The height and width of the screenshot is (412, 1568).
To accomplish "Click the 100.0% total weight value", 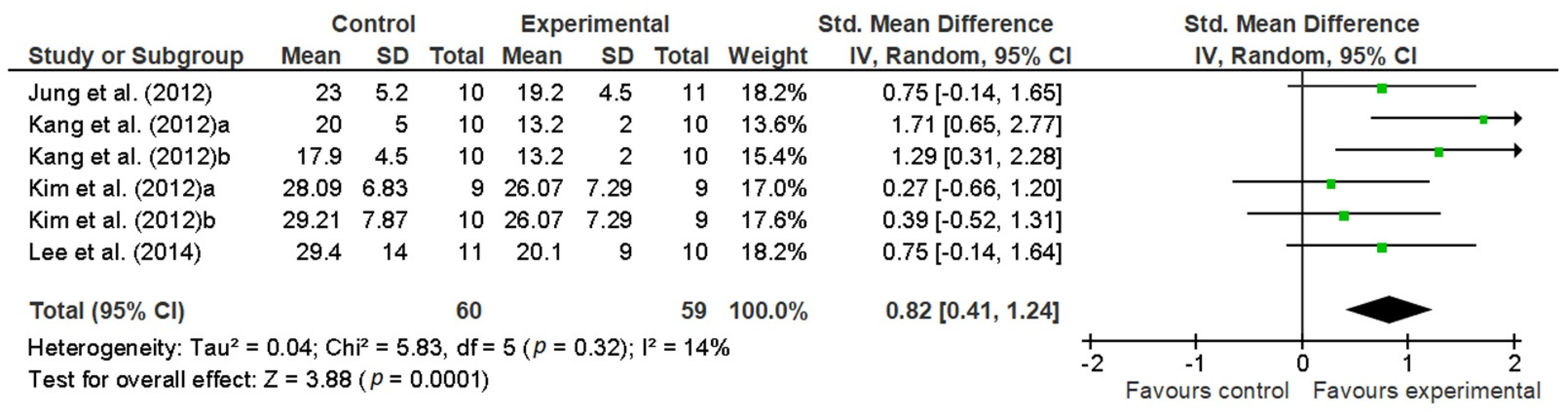I will pyautogui.click(x=768, y=312).
